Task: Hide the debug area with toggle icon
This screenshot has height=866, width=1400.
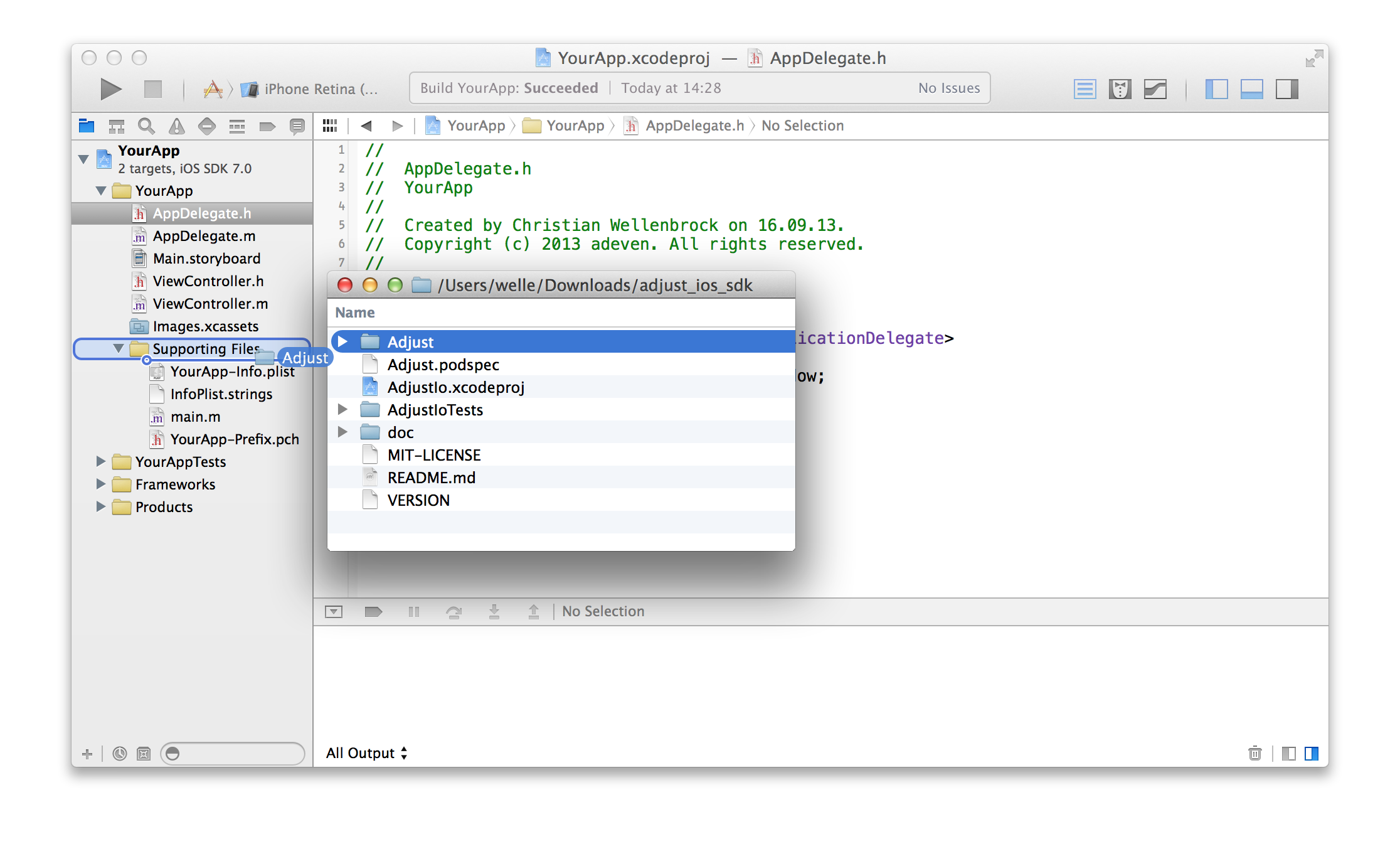Action: (334, 611)
